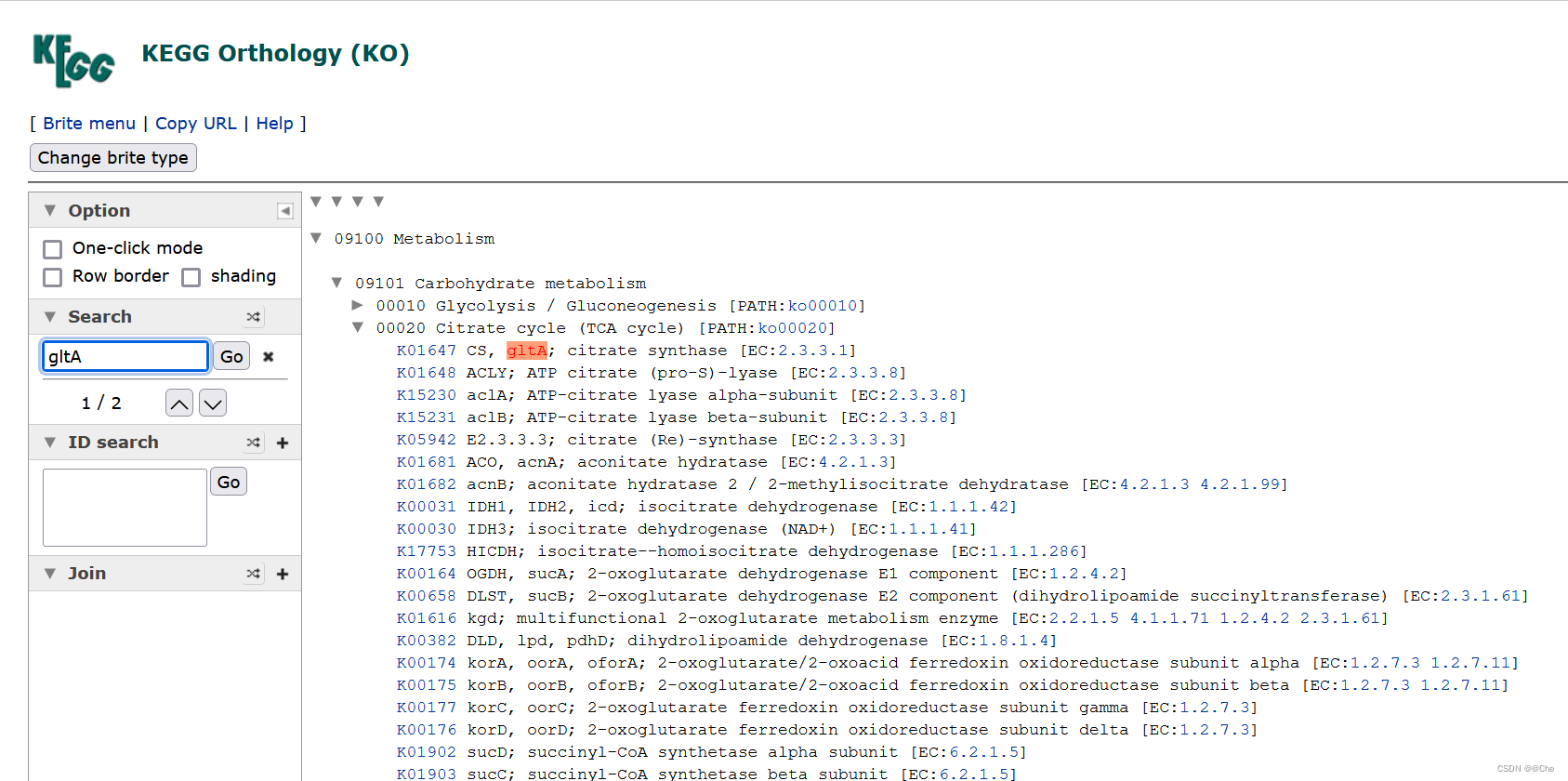Click the third top-level tree arrow
The image size is (1568, 781).
click(358, 202)
